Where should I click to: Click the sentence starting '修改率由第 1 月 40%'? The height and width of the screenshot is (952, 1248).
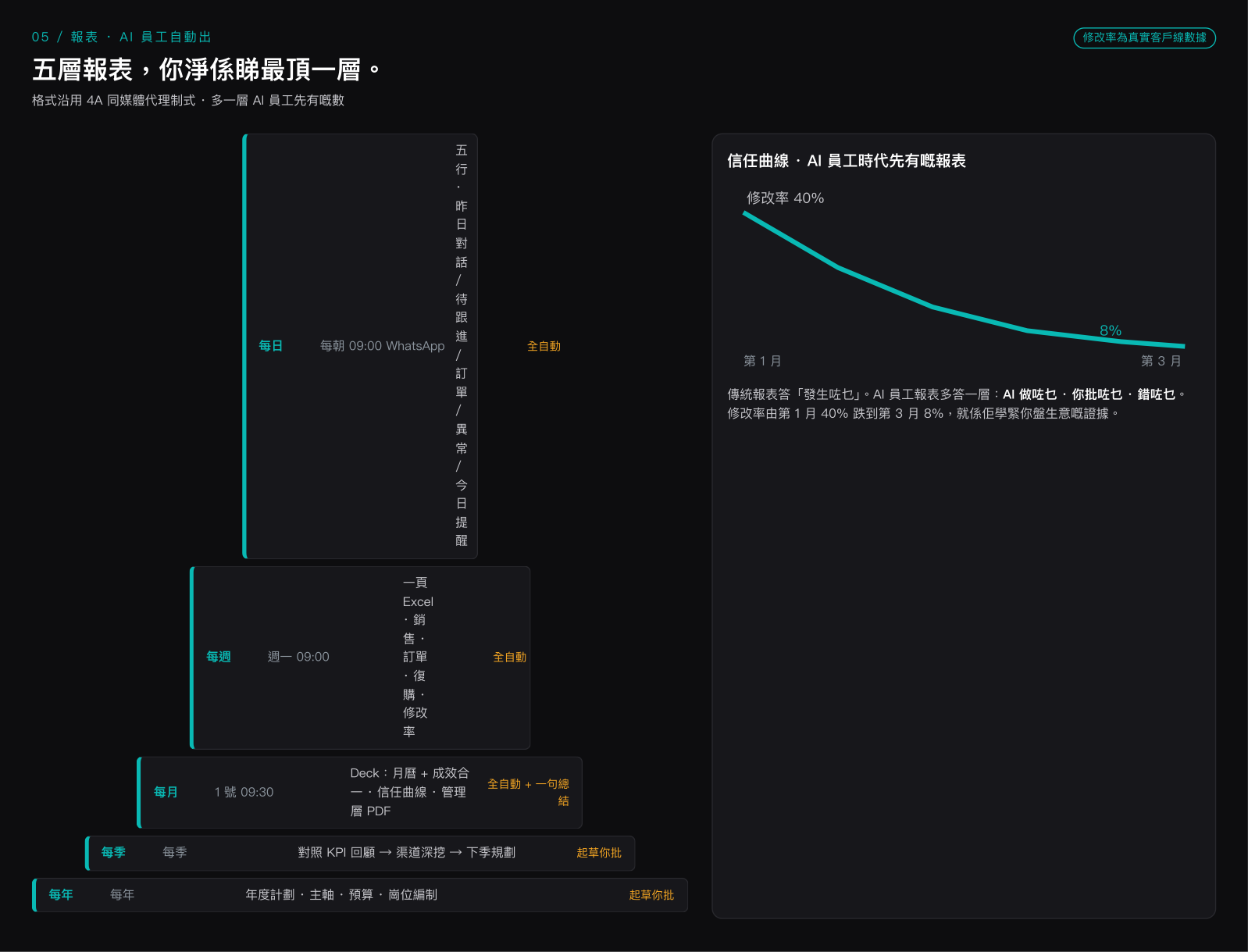(923, 413)
